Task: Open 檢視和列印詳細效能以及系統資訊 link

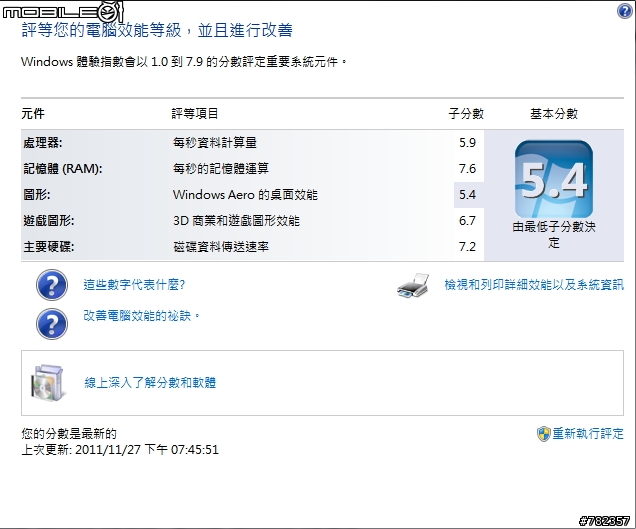Action: (x=534, y=284)
